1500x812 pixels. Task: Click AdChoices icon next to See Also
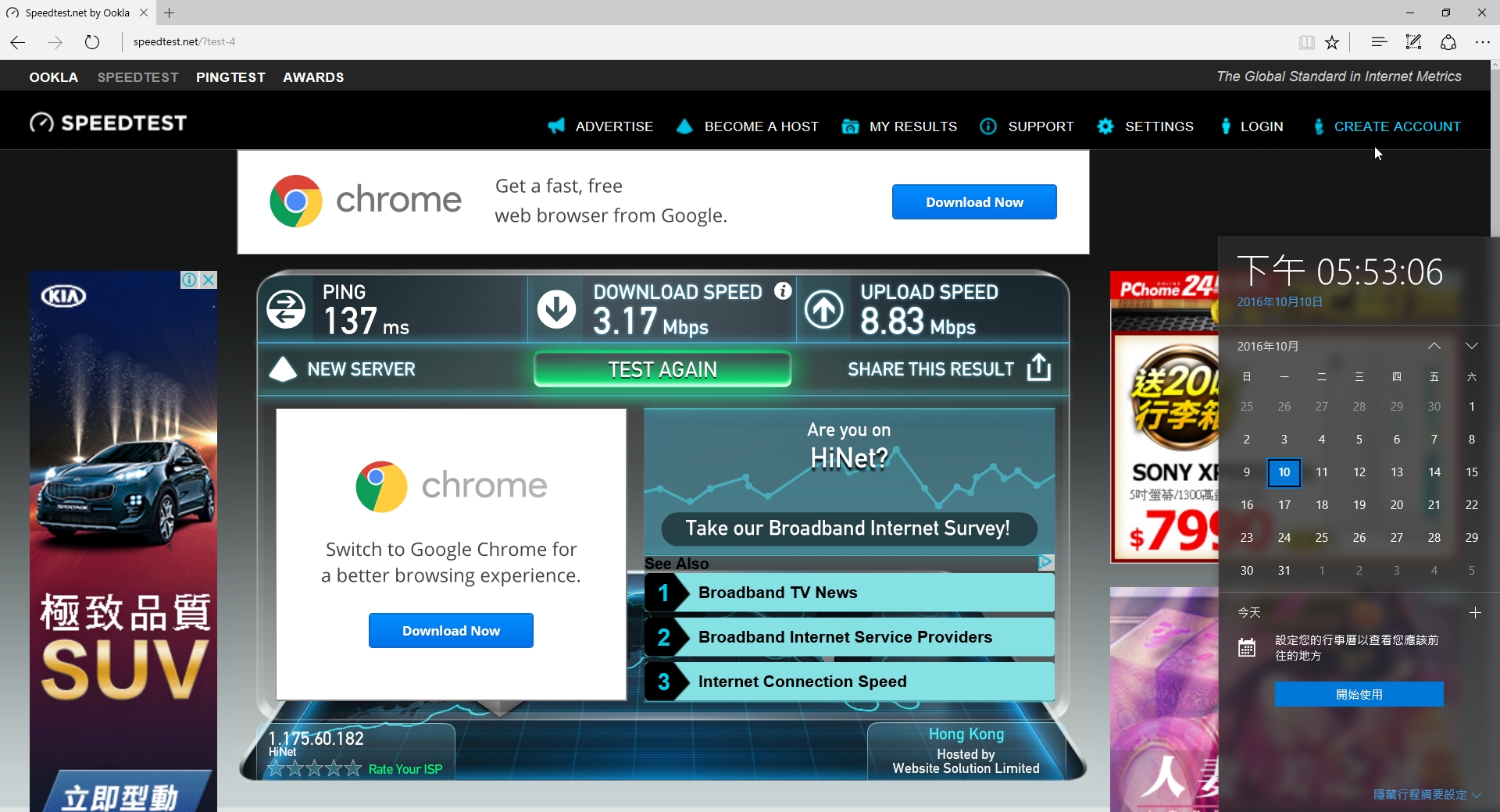(1046, 562)
